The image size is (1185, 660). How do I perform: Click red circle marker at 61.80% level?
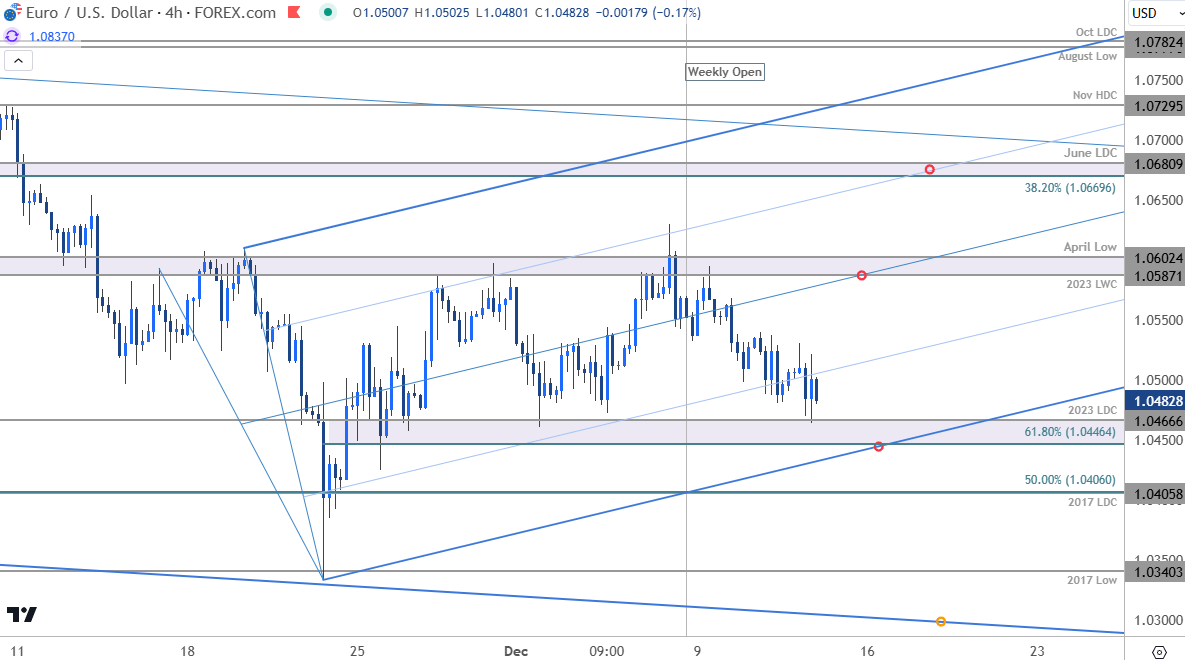coord(878,447)
